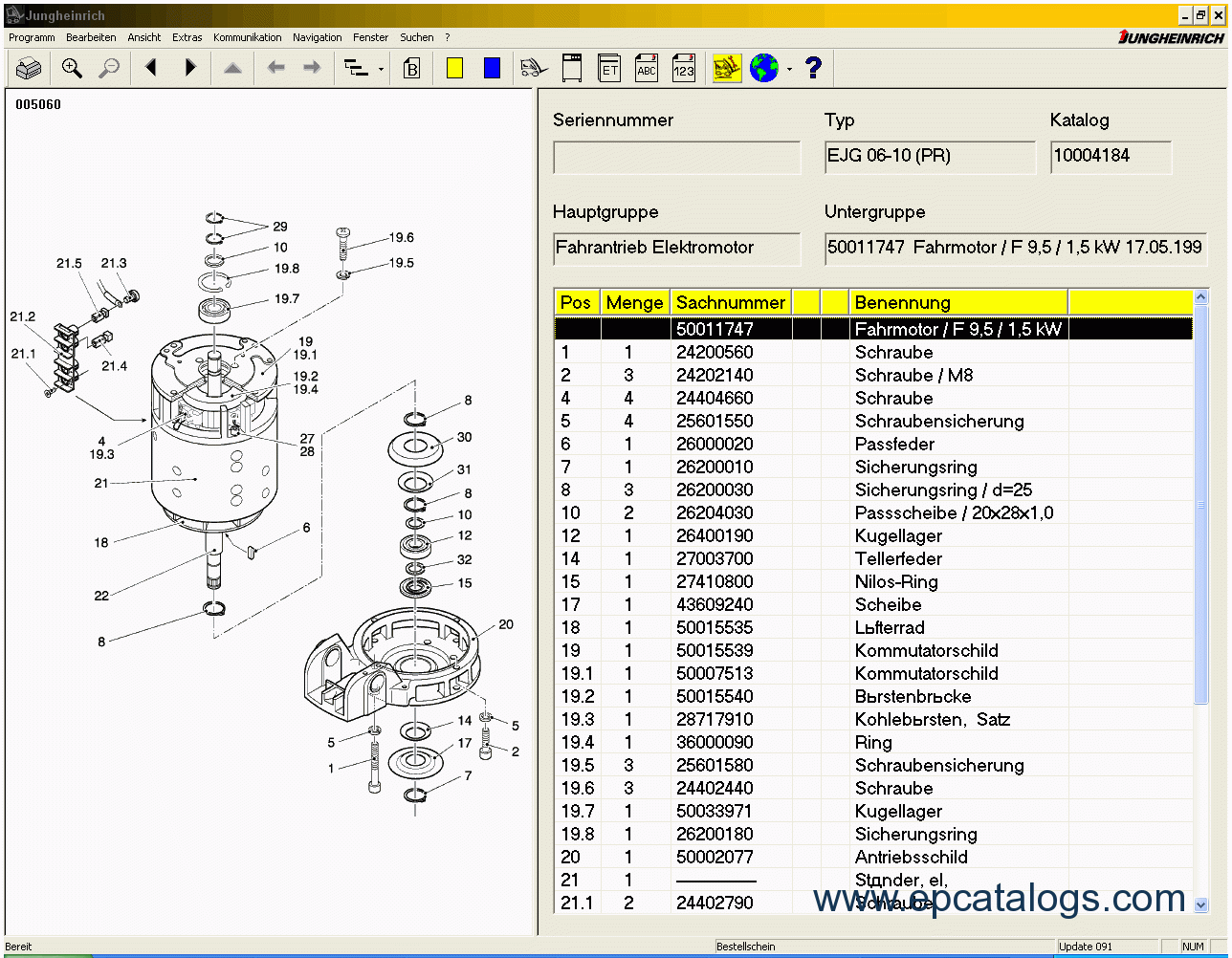The image size is (1232, 958).
Task: Select the zoom in tool
Action: pyautogui.click(x=71, y=68)
